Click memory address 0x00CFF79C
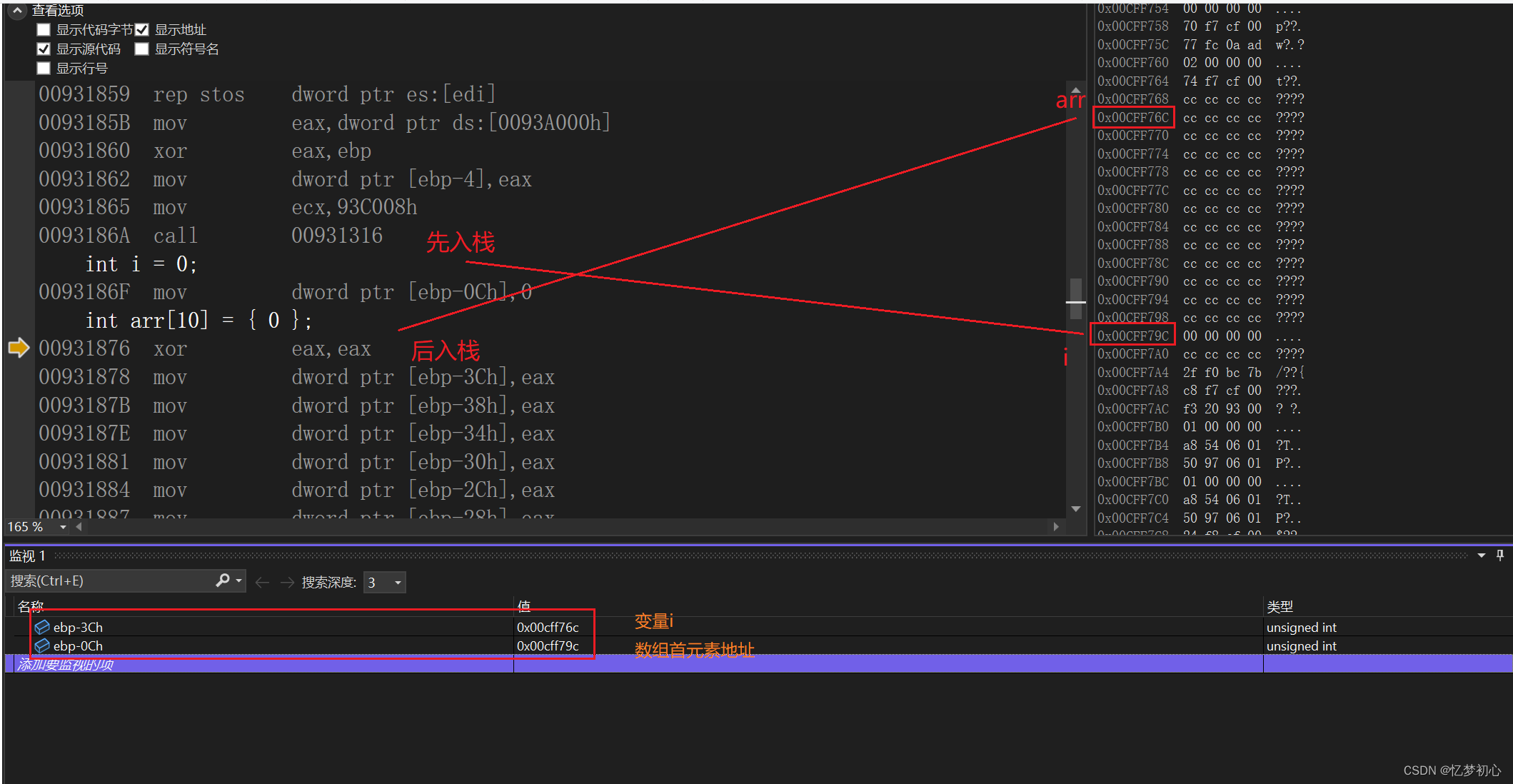Viewport: 1513px width, 784px height. [1133, 336]
